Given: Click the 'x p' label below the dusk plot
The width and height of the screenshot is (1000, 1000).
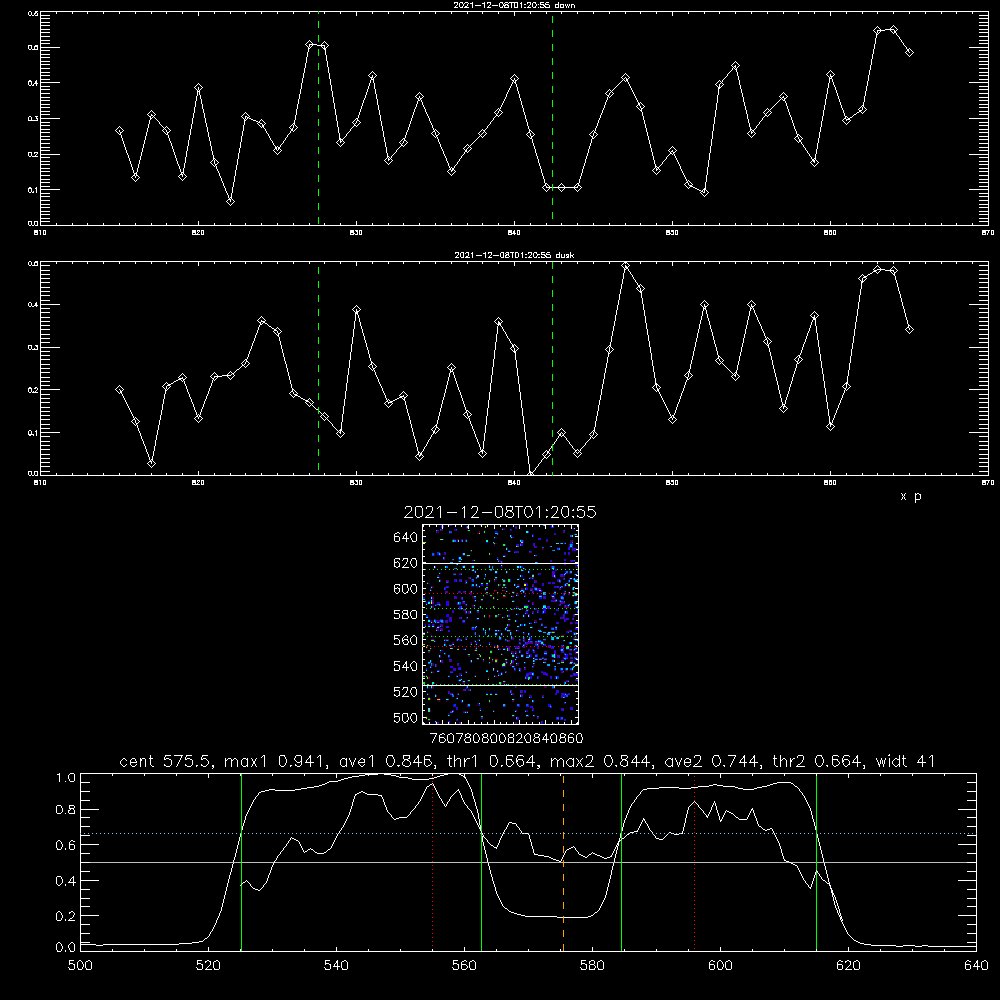Looking at the screenshot, I should (911, 496).
